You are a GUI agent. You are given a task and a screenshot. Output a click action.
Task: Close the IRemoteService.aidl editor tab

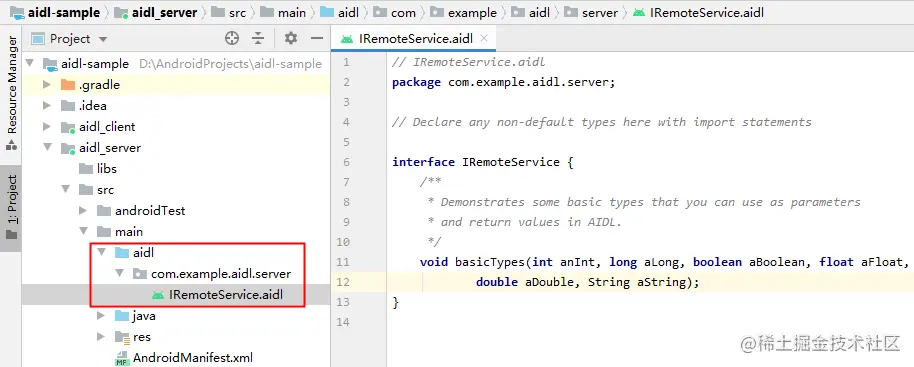click(483, 39)
